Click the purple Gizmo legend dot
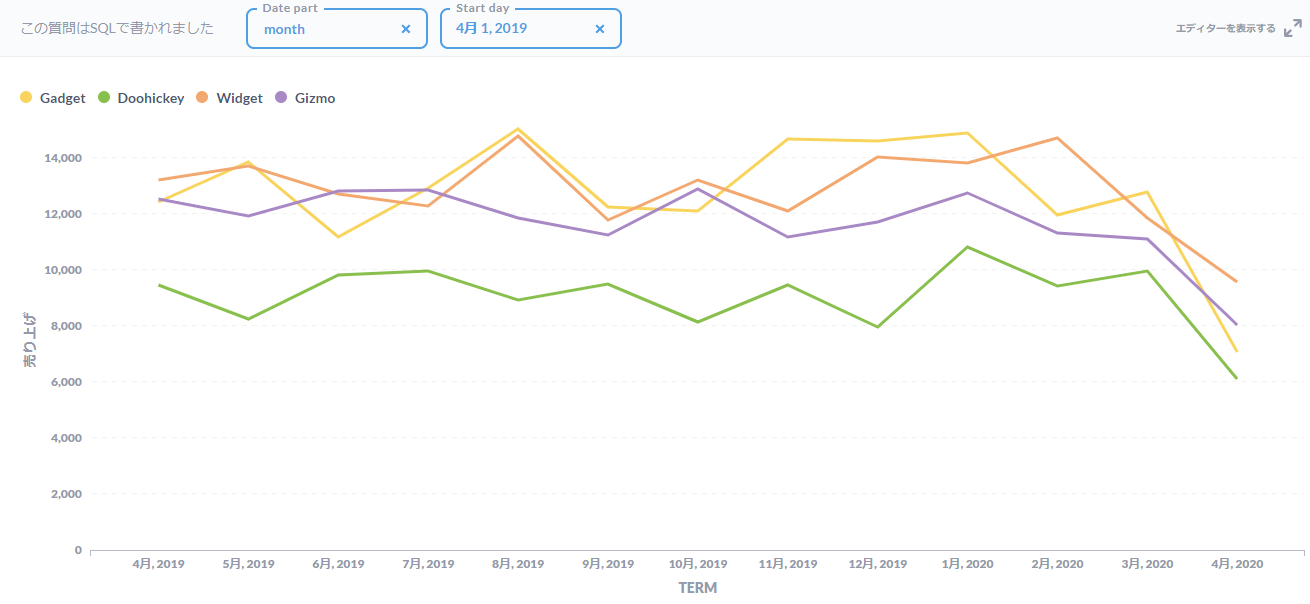This screenshot has height=604, width=1310. (x=279, y=97)
